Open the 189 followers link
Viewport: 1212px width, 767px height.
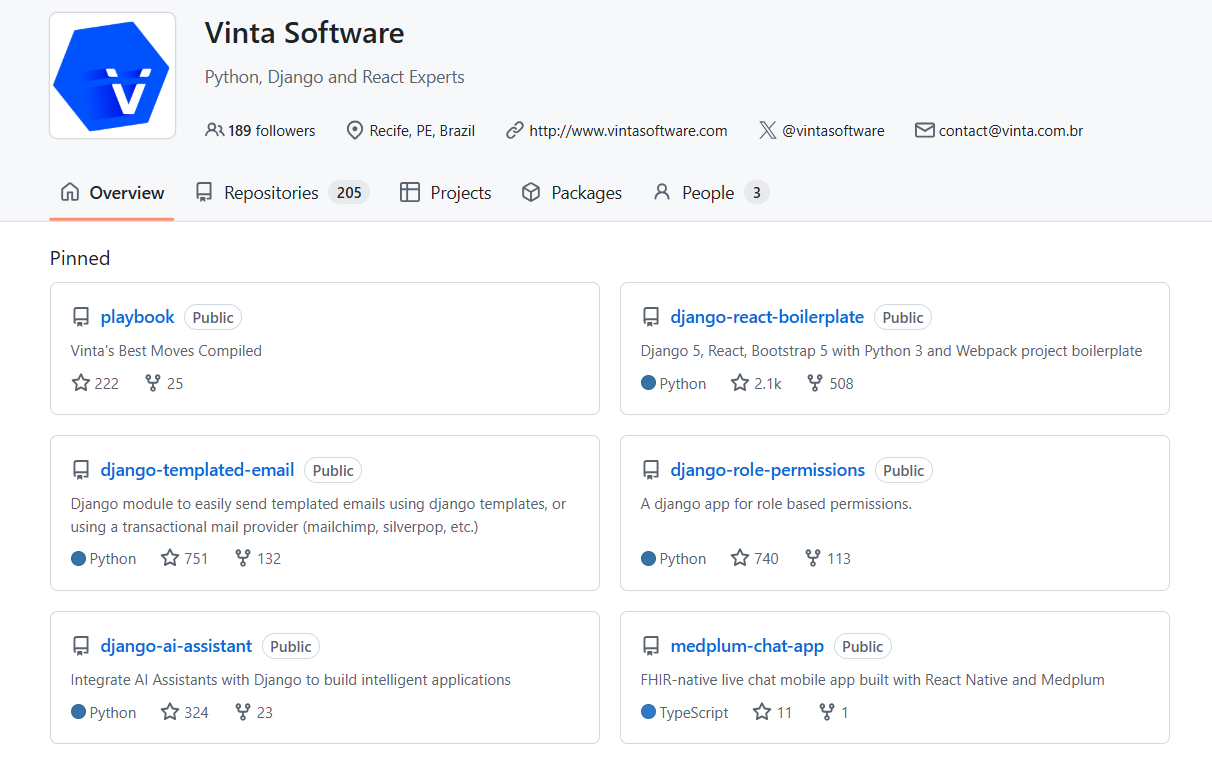[260, 130]
